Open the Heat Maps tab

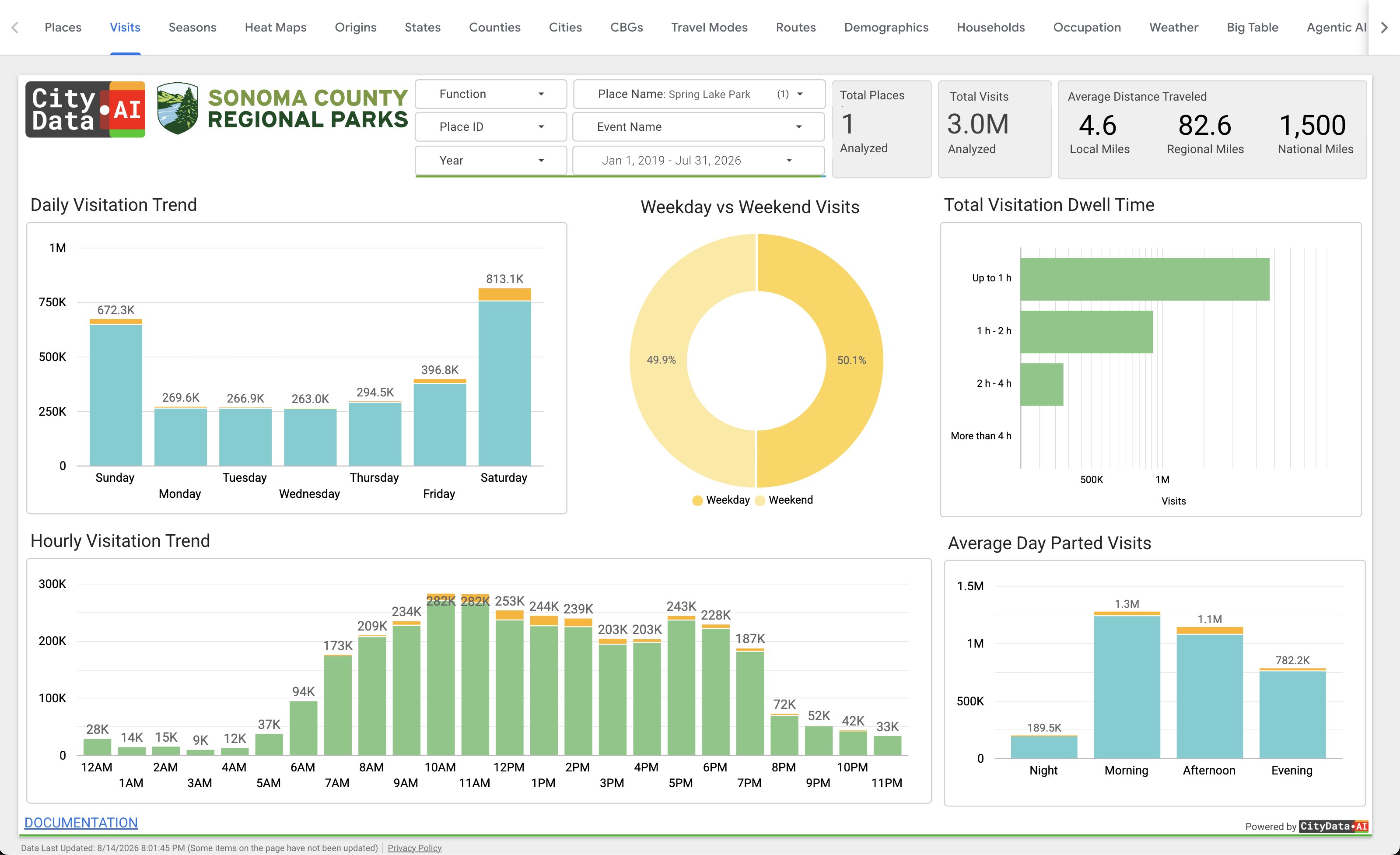click(276, 27)
